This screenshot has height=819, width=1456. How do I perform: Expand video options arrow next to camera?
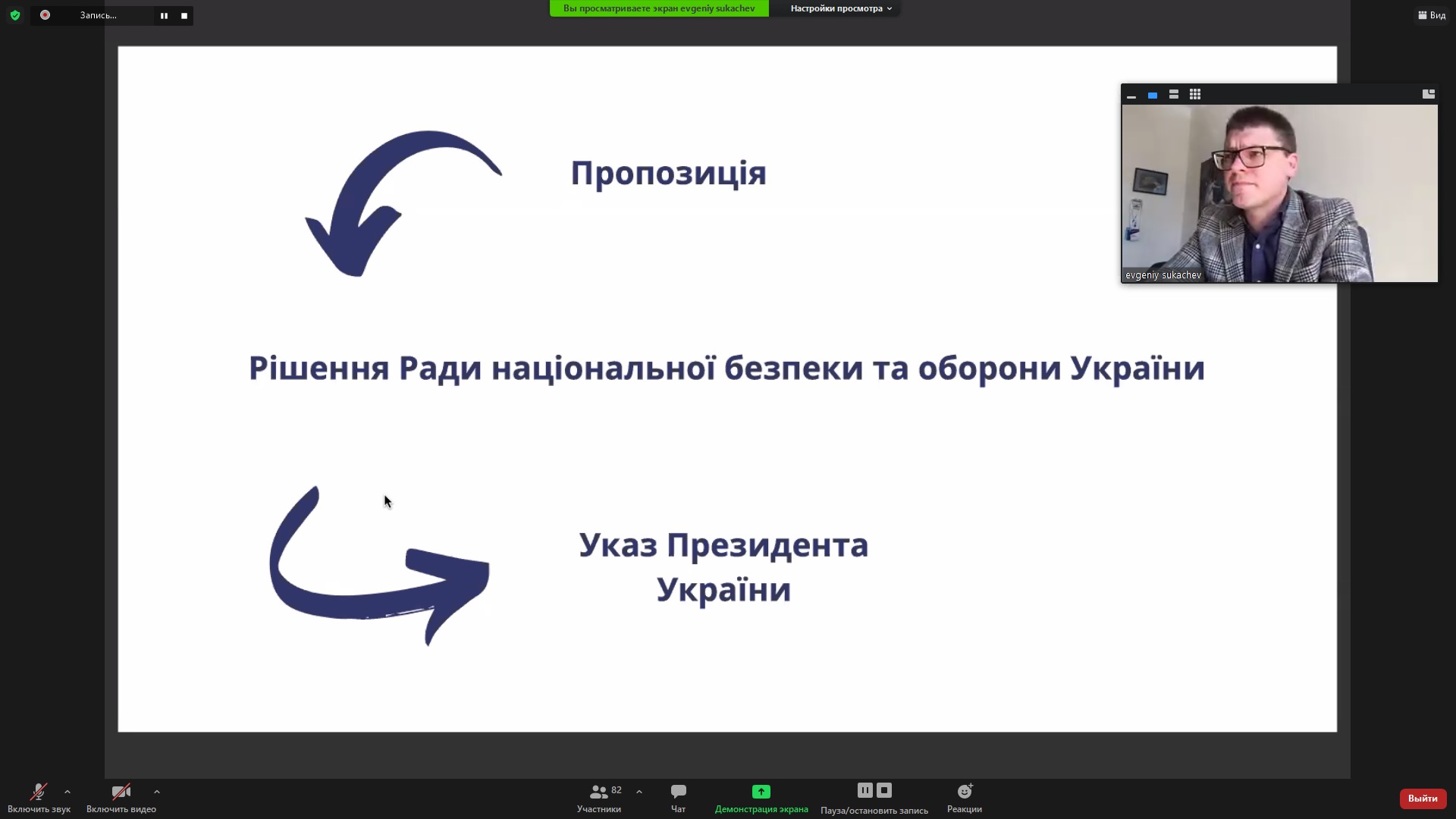pos(157,792)
